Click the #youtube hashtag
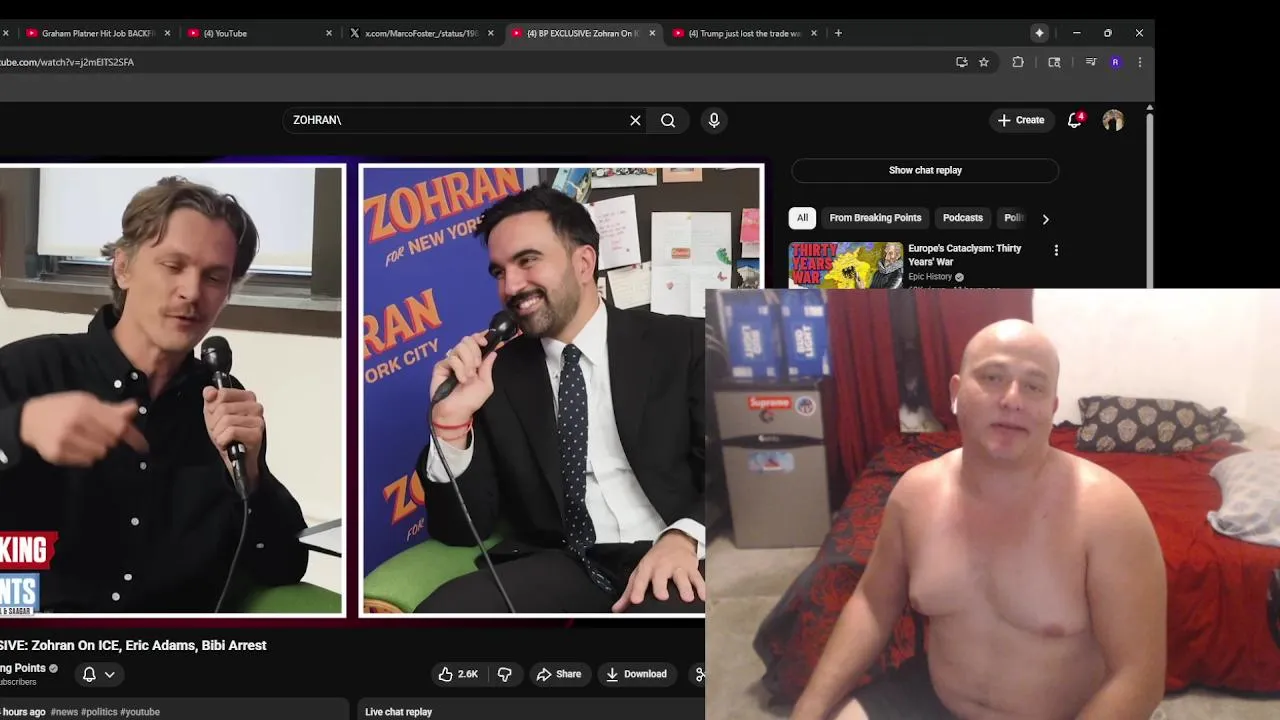The height and width of the screenshot is (720, 1280). pyautogui.click(x=140, y=712)
